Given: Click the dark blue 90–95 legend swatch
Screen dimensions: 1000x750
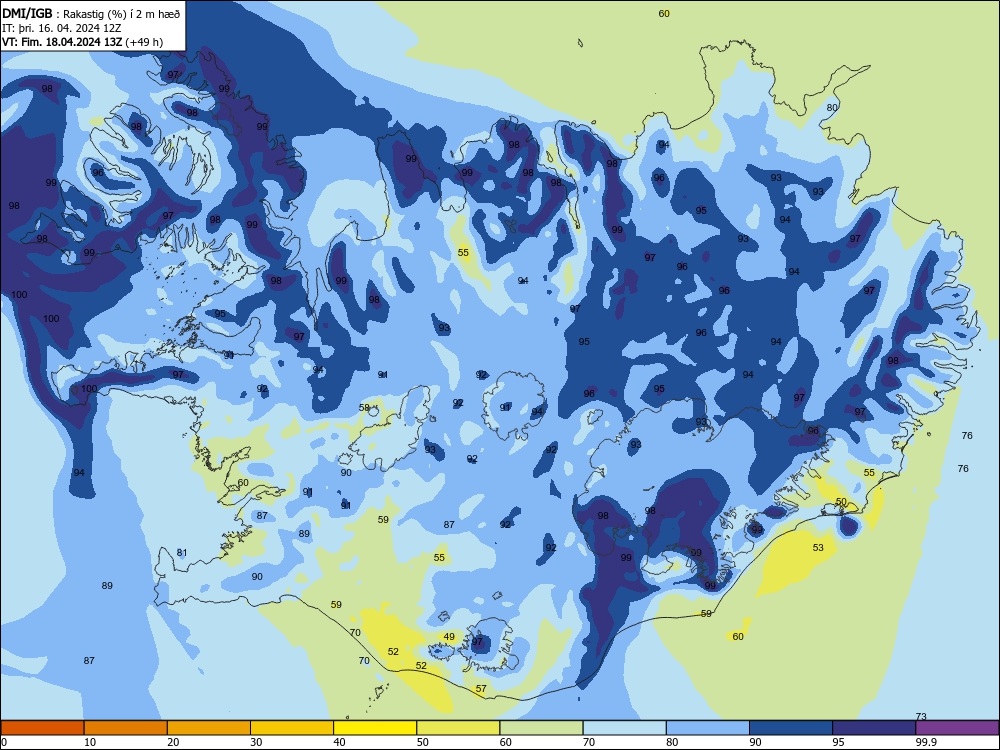Looking at the screenshot, I should click(x=791, y=728).
